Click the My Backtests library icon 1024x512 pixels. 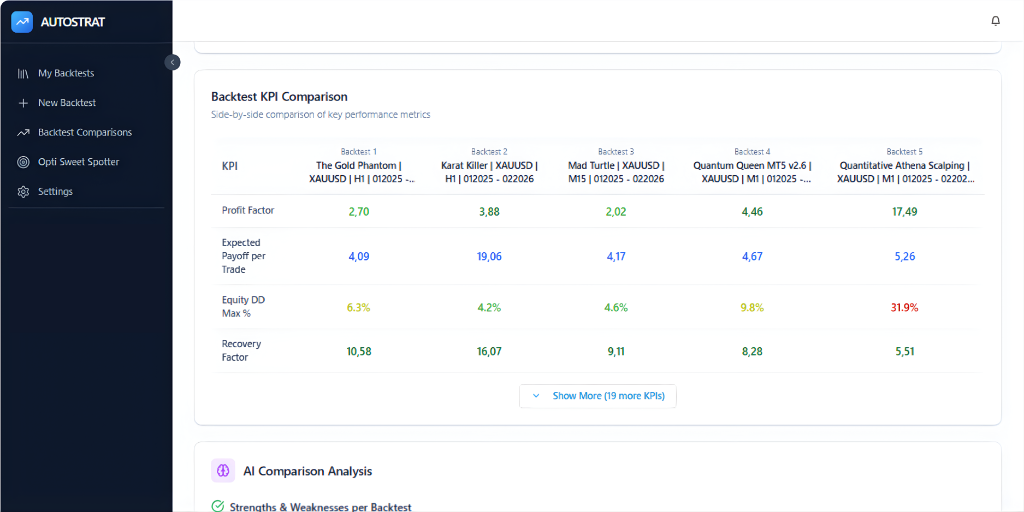click(x=24, y=73)
